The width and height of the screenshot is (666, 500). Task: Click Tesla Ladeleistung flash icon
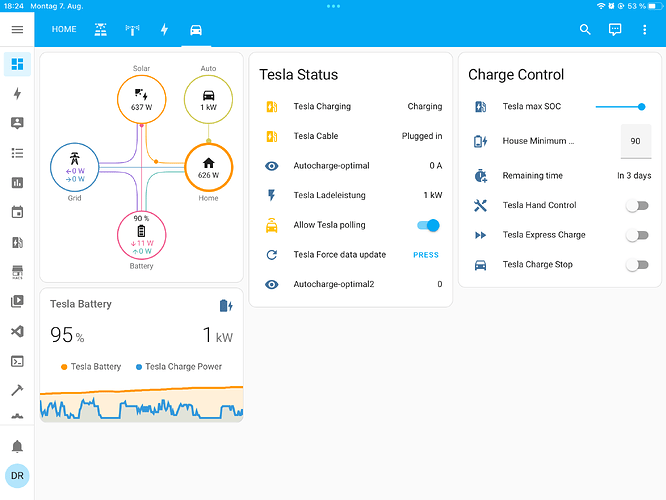pos(272,195)
